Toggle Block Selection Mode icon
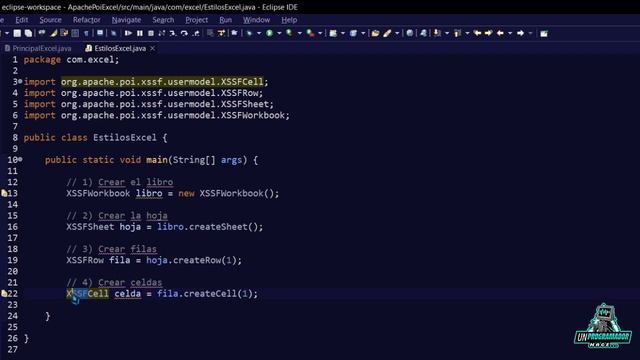Image resolution: width=640 pixels, height=360 pixels. [75, 33]
